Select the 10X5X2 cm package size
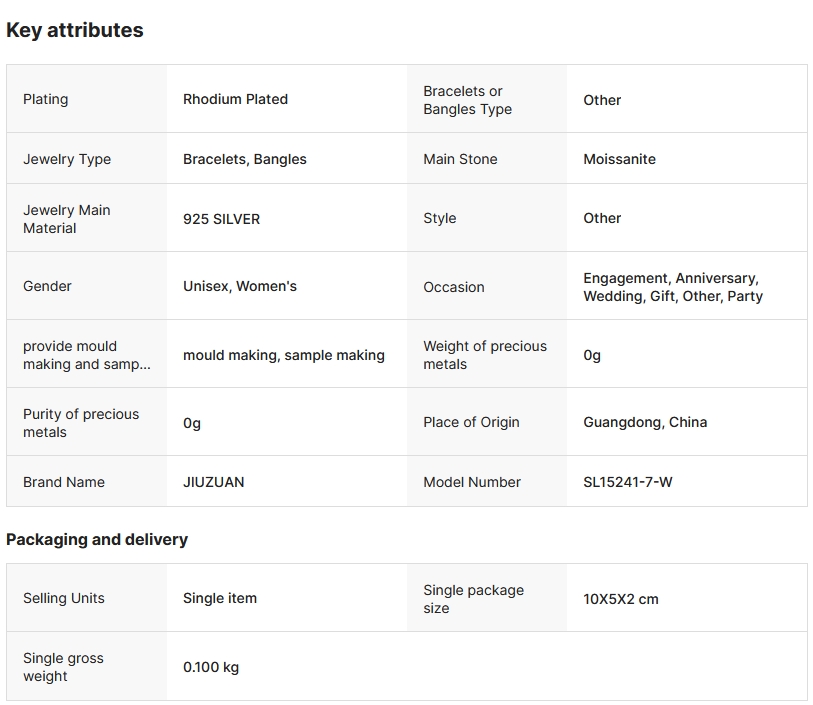 621,599
